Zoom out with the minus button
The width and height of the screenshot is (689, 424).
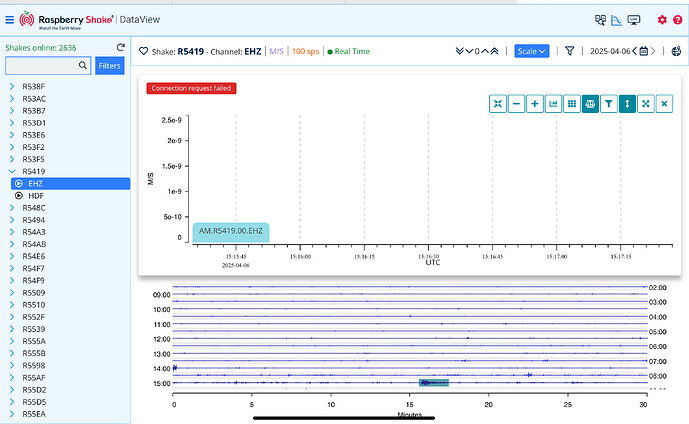click(516, 104)
